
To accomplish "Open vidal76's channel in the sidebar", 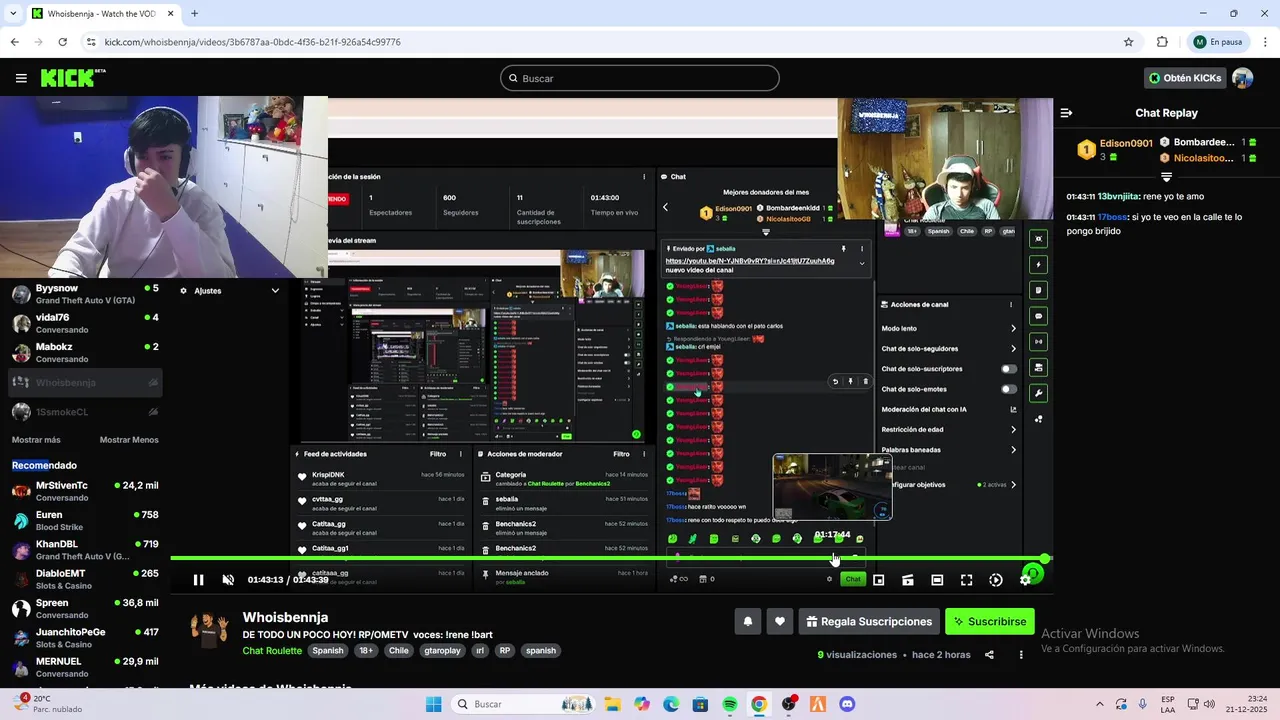I will point(85,323).
